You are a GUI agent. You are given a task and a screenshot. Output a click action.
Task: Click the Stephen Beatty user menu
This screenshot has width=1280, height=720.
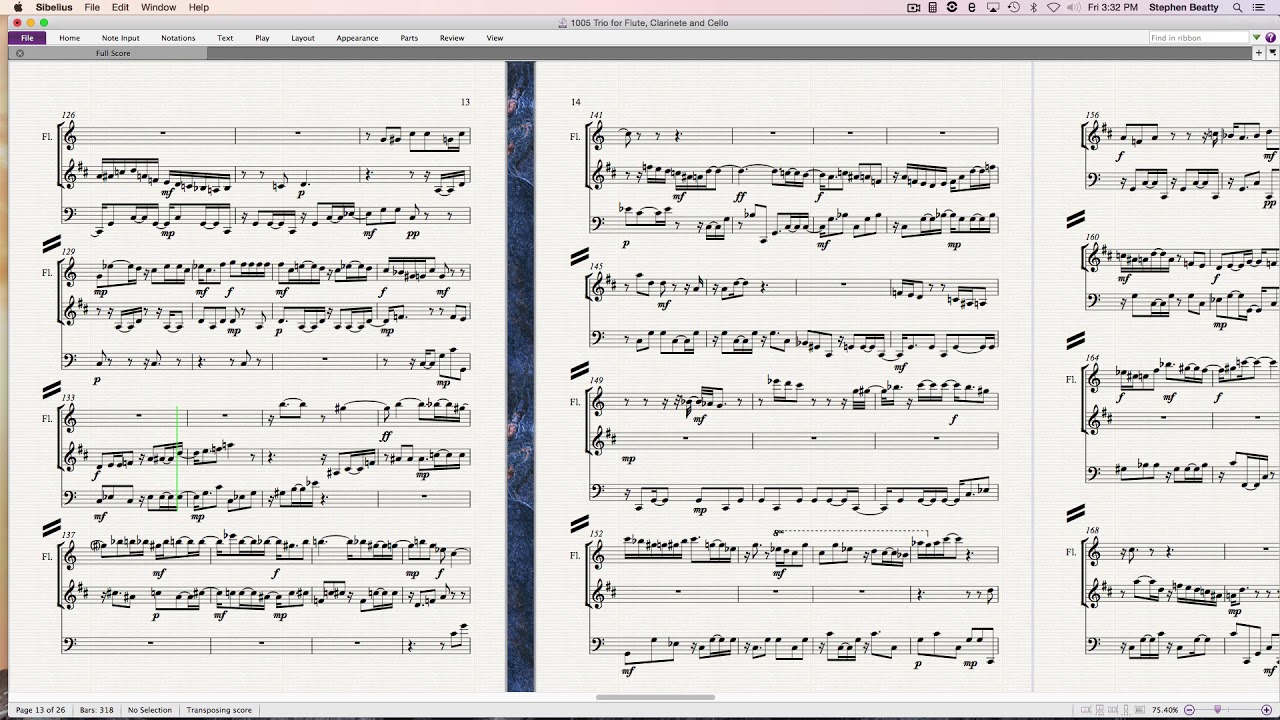[1183, 7]
